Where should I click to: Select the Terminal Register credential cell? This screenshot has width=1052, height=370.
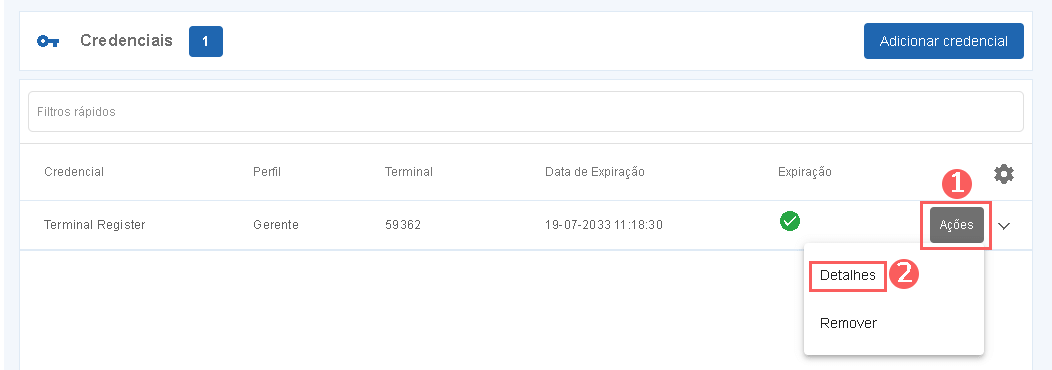coord(95,225)
